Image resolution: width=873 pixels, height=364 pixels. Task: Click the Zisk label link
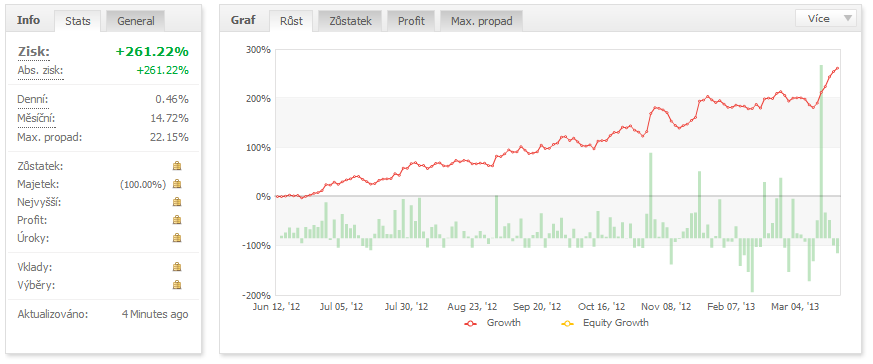click(33, 52)
